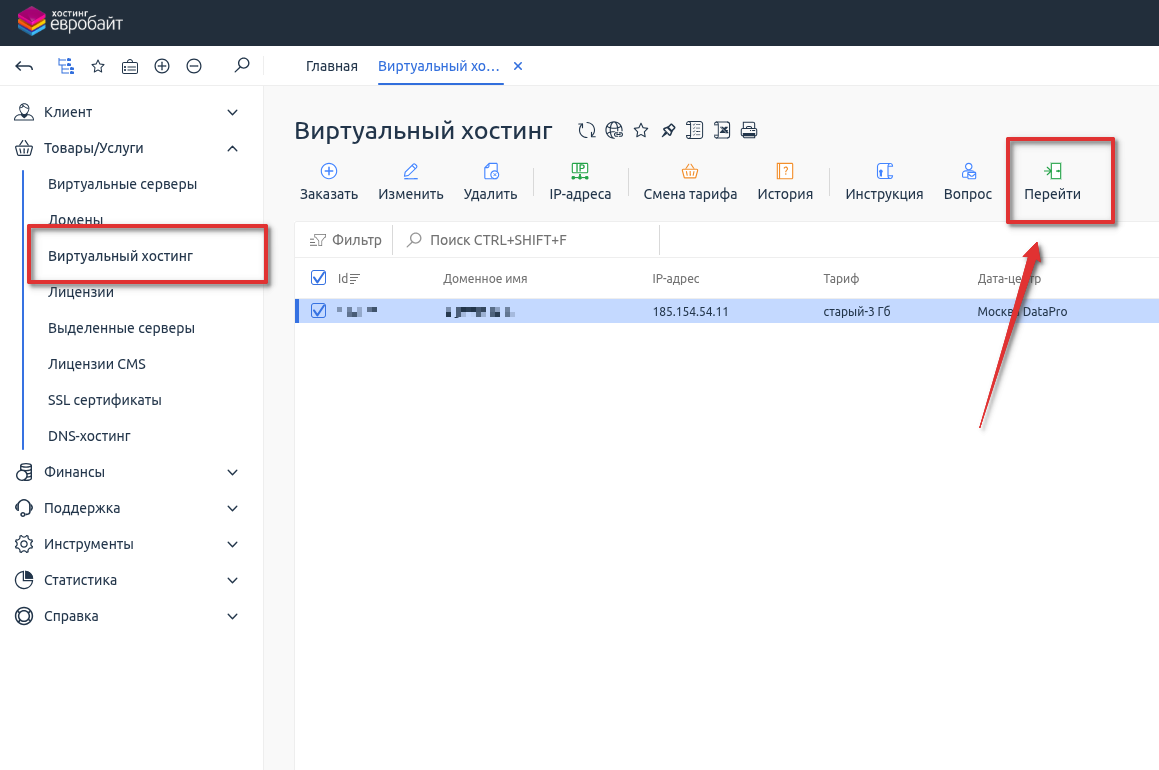Click the favorites star icon in top toolbar
The height and width of the screenshot is (770, 1159).
coord(98,67)
